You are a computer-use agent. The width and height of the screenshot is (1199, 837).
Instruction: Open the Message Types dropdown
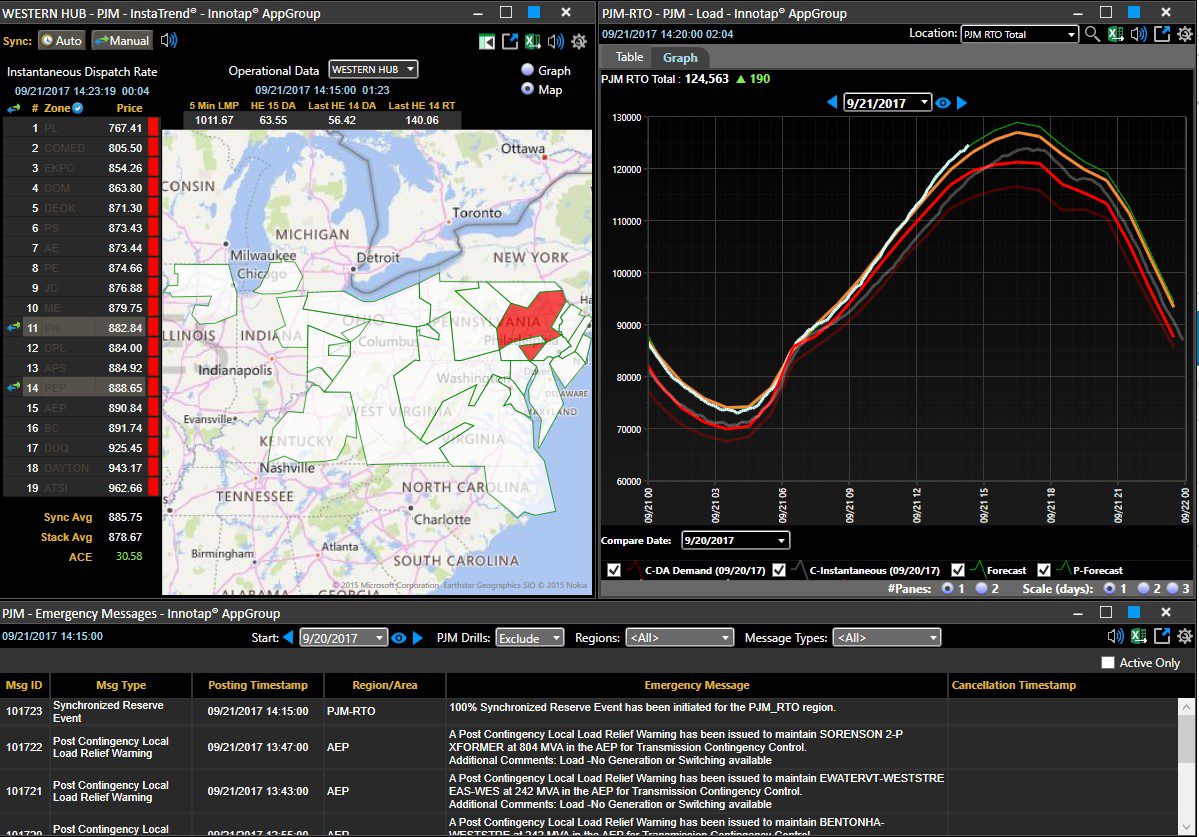[887, 637]
